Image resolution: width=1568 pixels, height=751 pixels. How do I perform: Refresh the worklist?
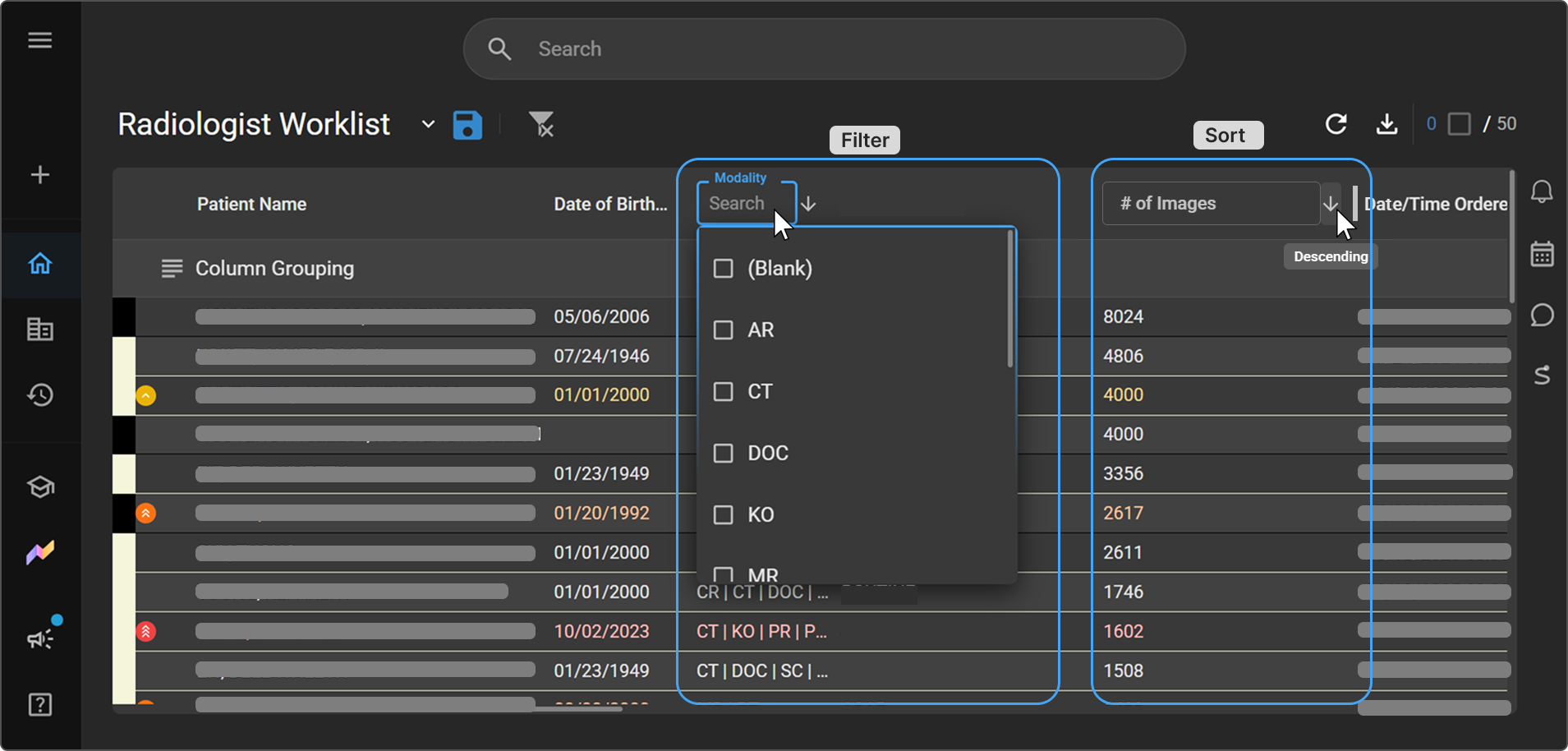1336,124
